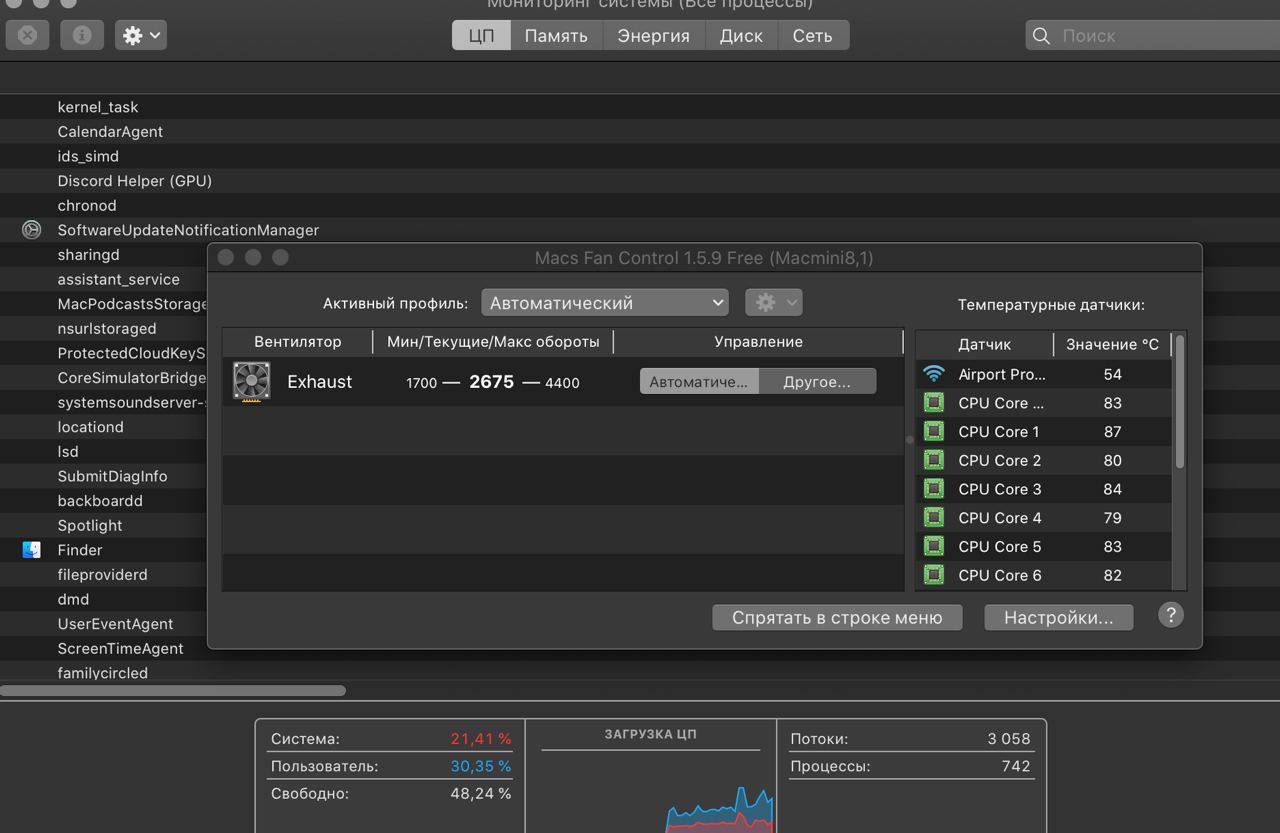Click the Exhaust fan icon
This screenshot has height=833, width=1280.
251,382
